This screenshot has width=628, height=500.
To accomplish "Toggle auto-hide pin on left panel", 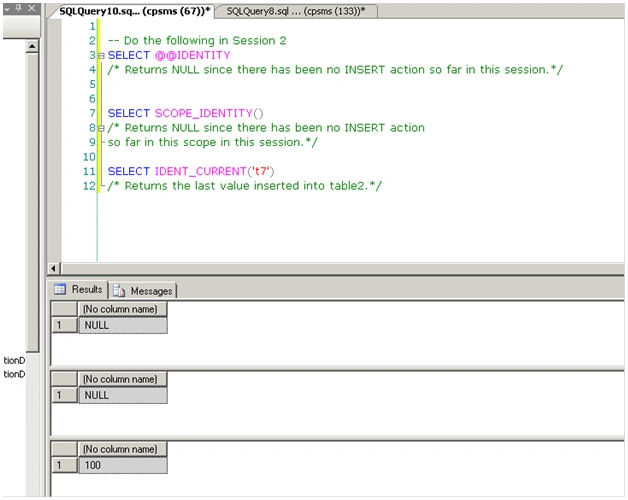I will [x=19, y=8].
